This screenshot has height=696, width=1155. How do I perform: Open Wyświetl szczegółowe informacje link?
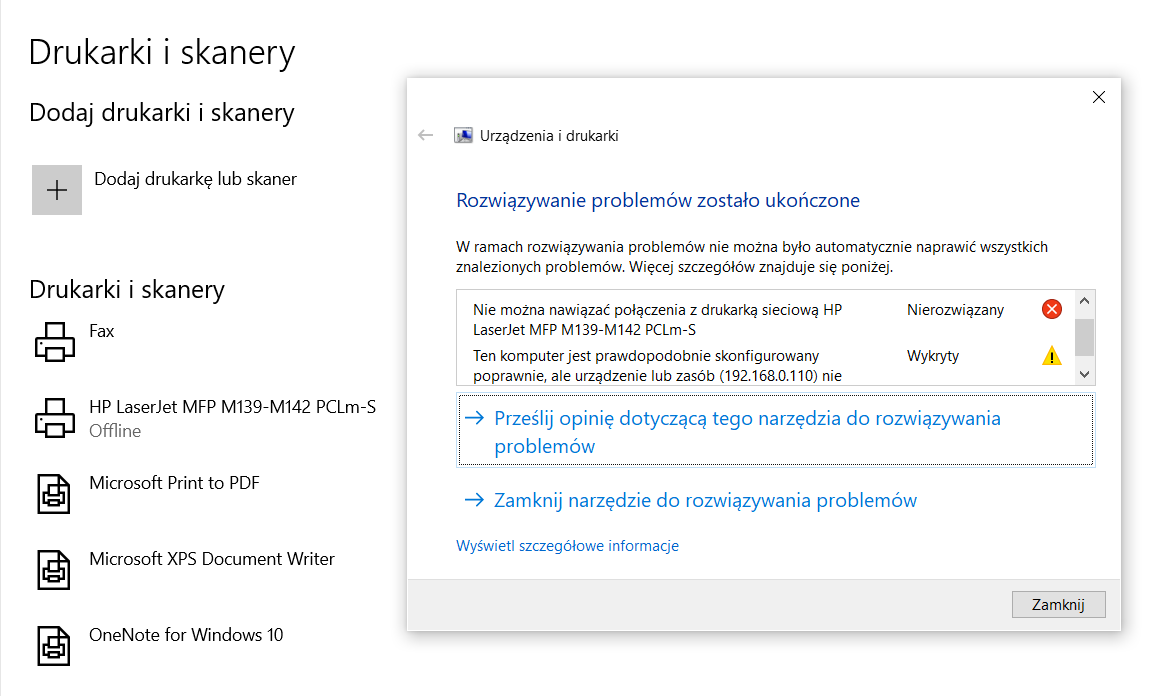[567, 546]
